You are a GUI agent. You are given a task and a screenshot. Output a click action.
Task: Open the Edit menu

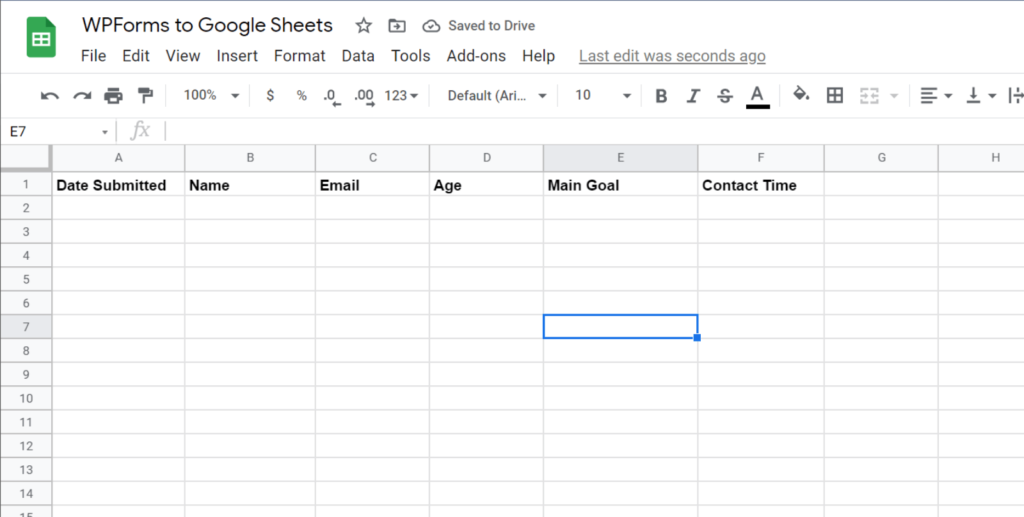[136, 56]
